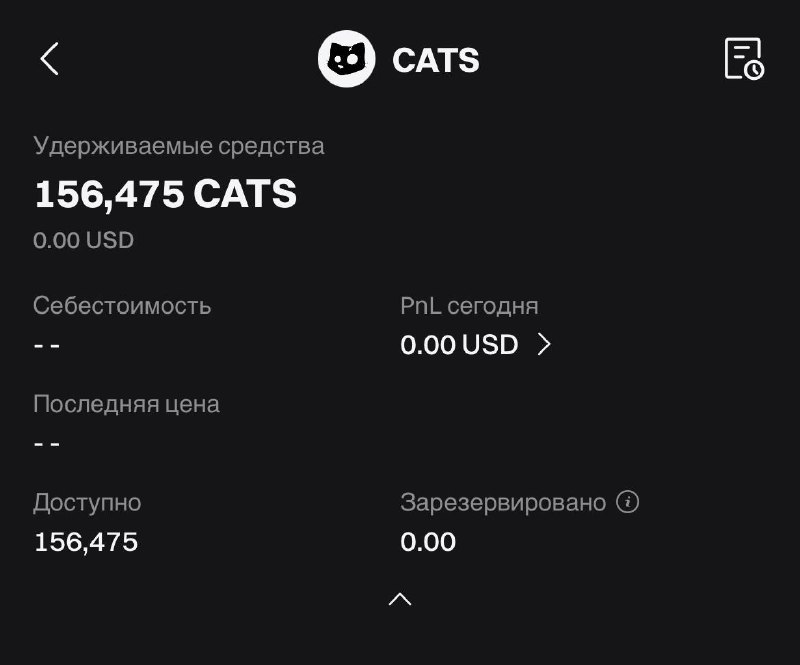Tap the Удерживаемые средства label

pyautogui.click(x=179, y=146)
